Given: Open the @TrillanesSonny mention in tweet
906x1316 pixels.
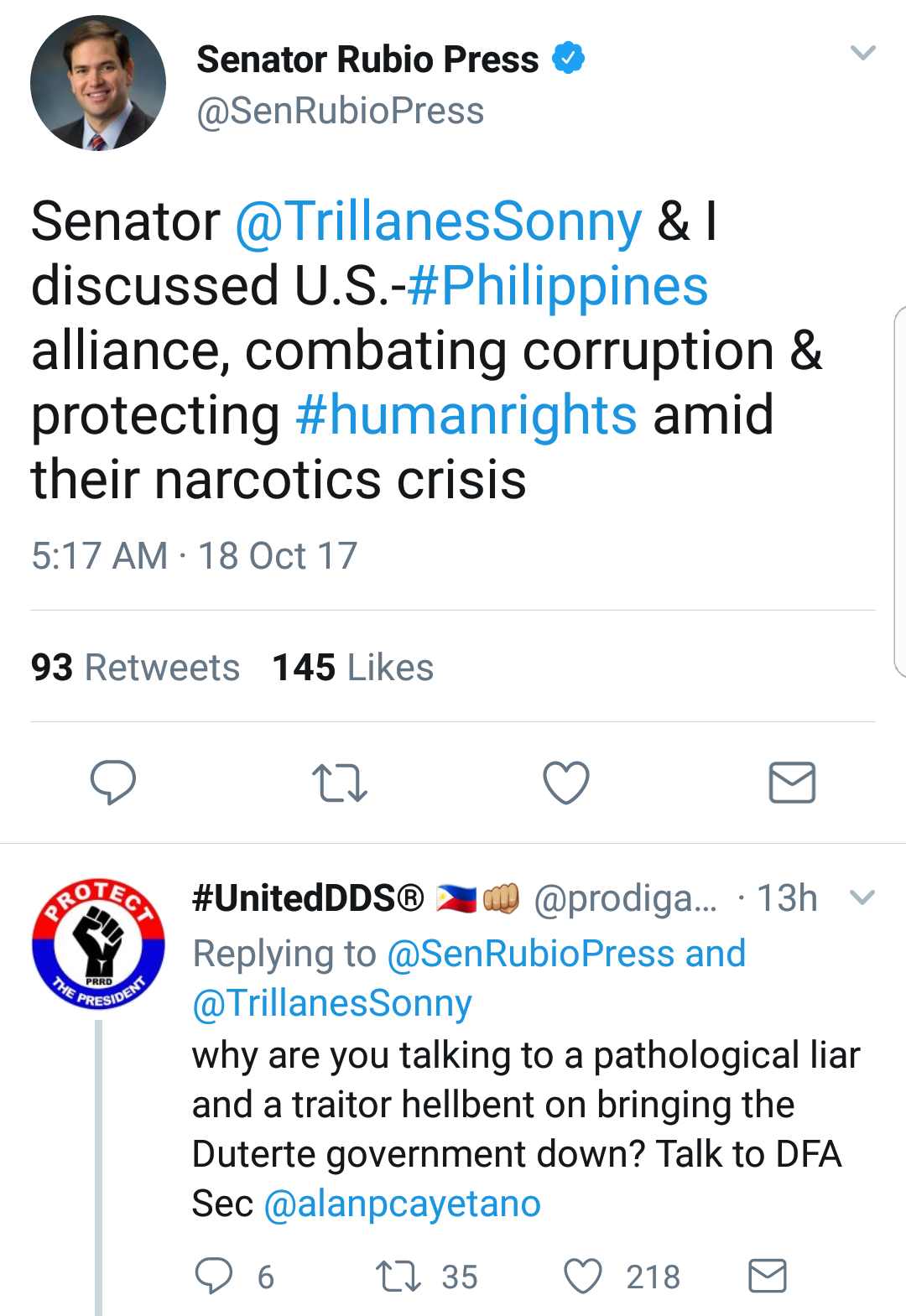Looking at the screenshot, I should pyautogui.click(x=438, y=222).
